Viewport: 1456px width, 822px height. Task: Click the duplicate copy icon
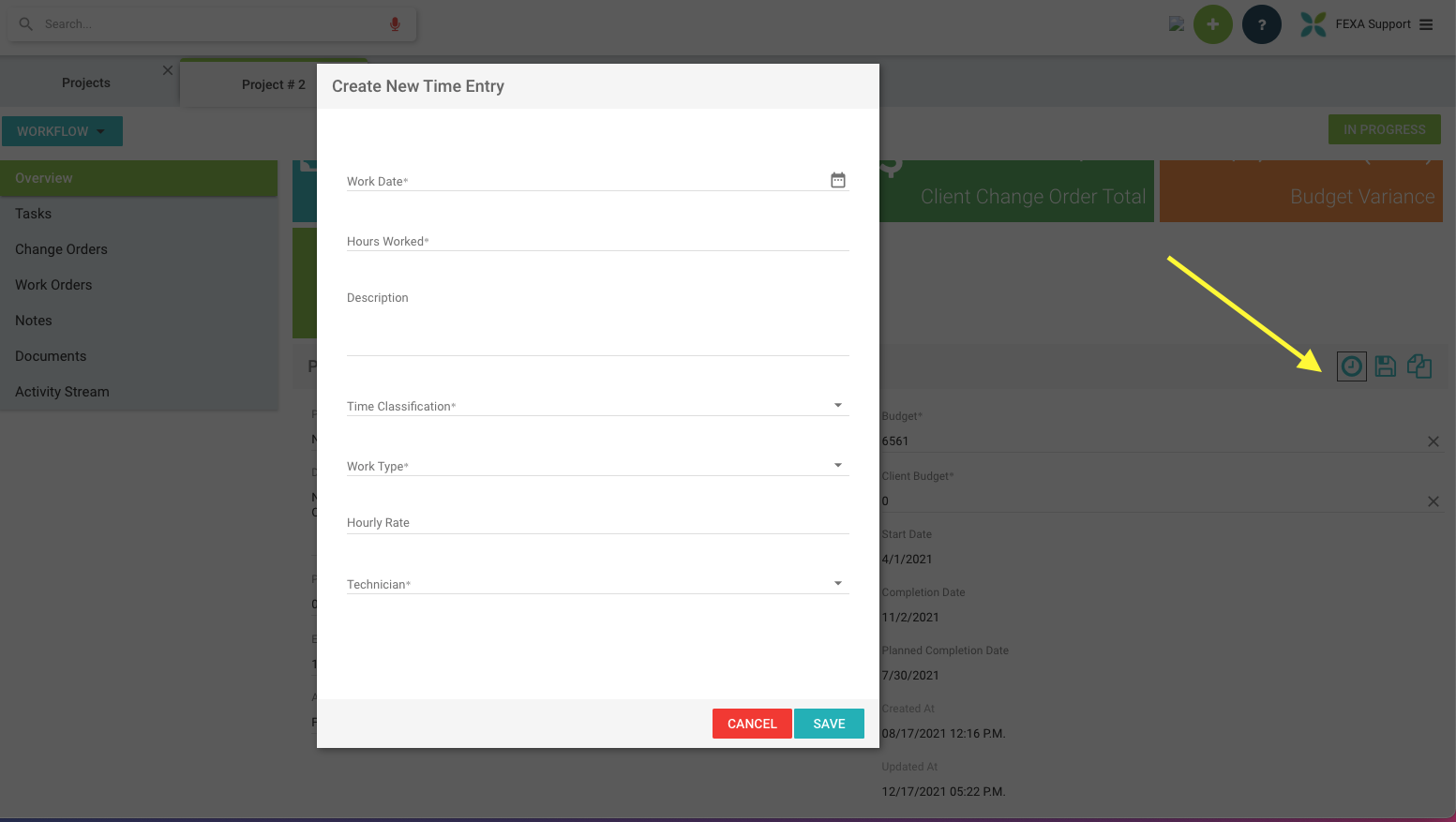[1418, 366]
